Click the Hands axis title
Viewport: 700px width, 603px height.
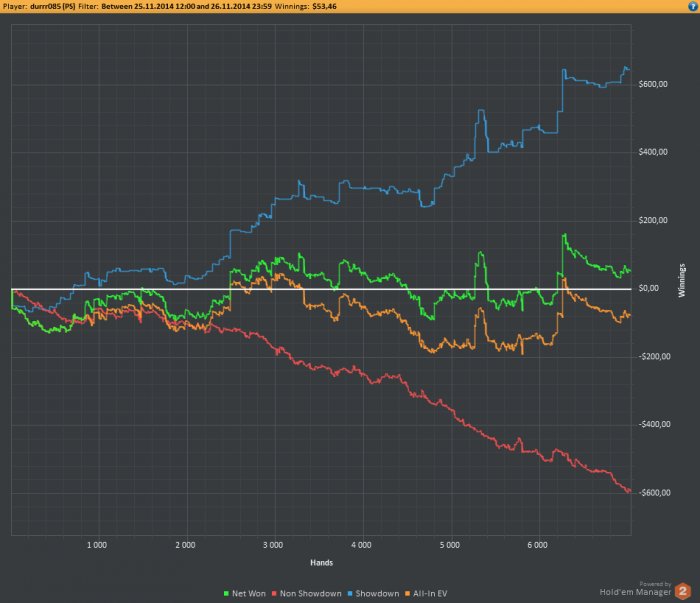pos(321,563)
